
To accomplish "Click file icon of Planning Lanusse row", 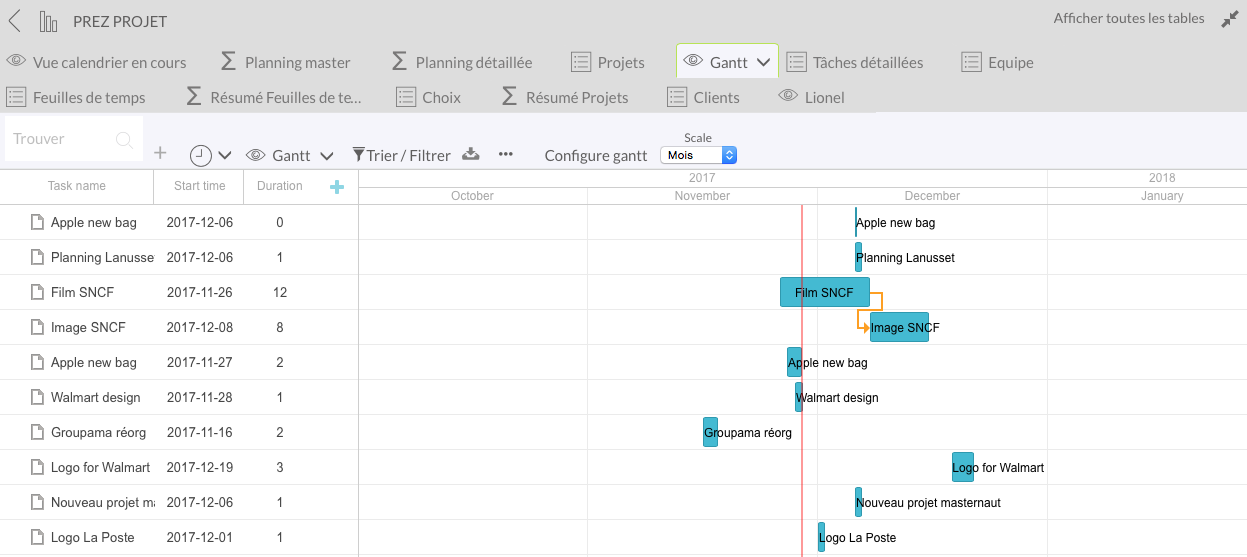I will [37, 257].
